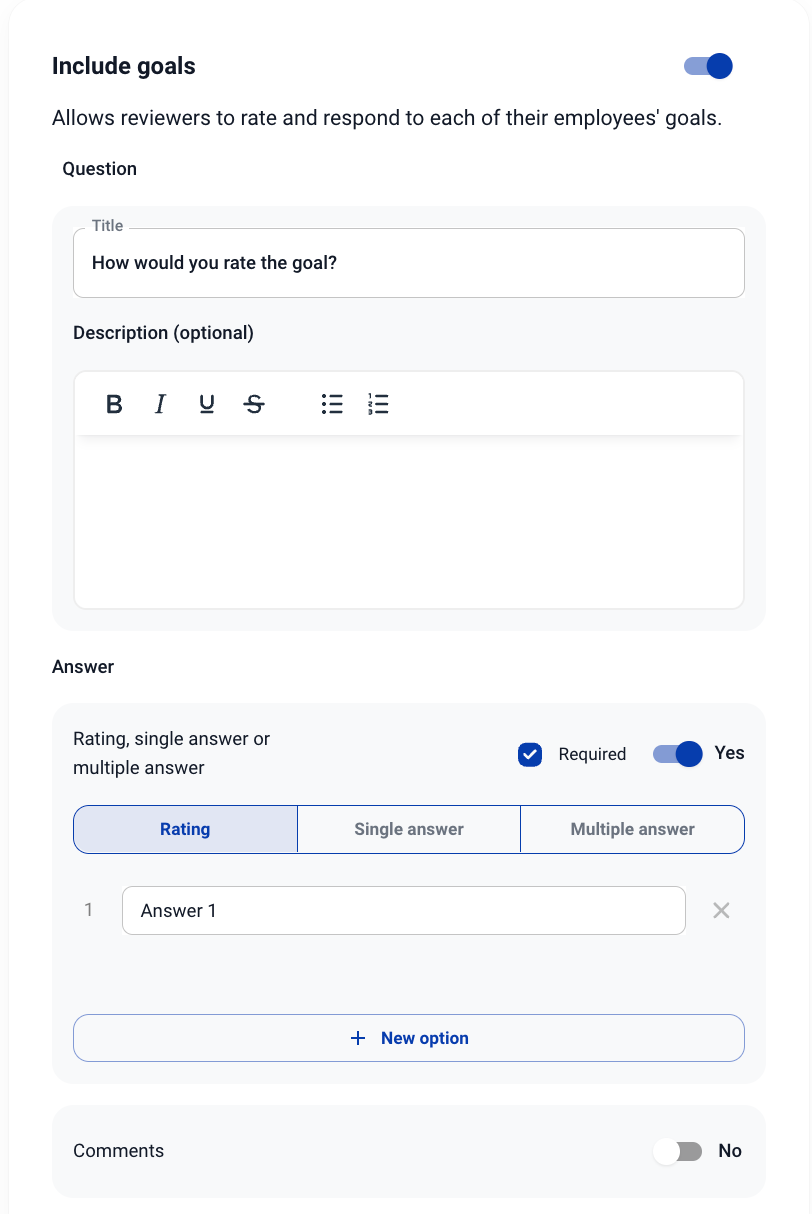This screenshot has height=1214, width=812.
Task: Turn off the Include goals switch
Action: tap(708, 66)
